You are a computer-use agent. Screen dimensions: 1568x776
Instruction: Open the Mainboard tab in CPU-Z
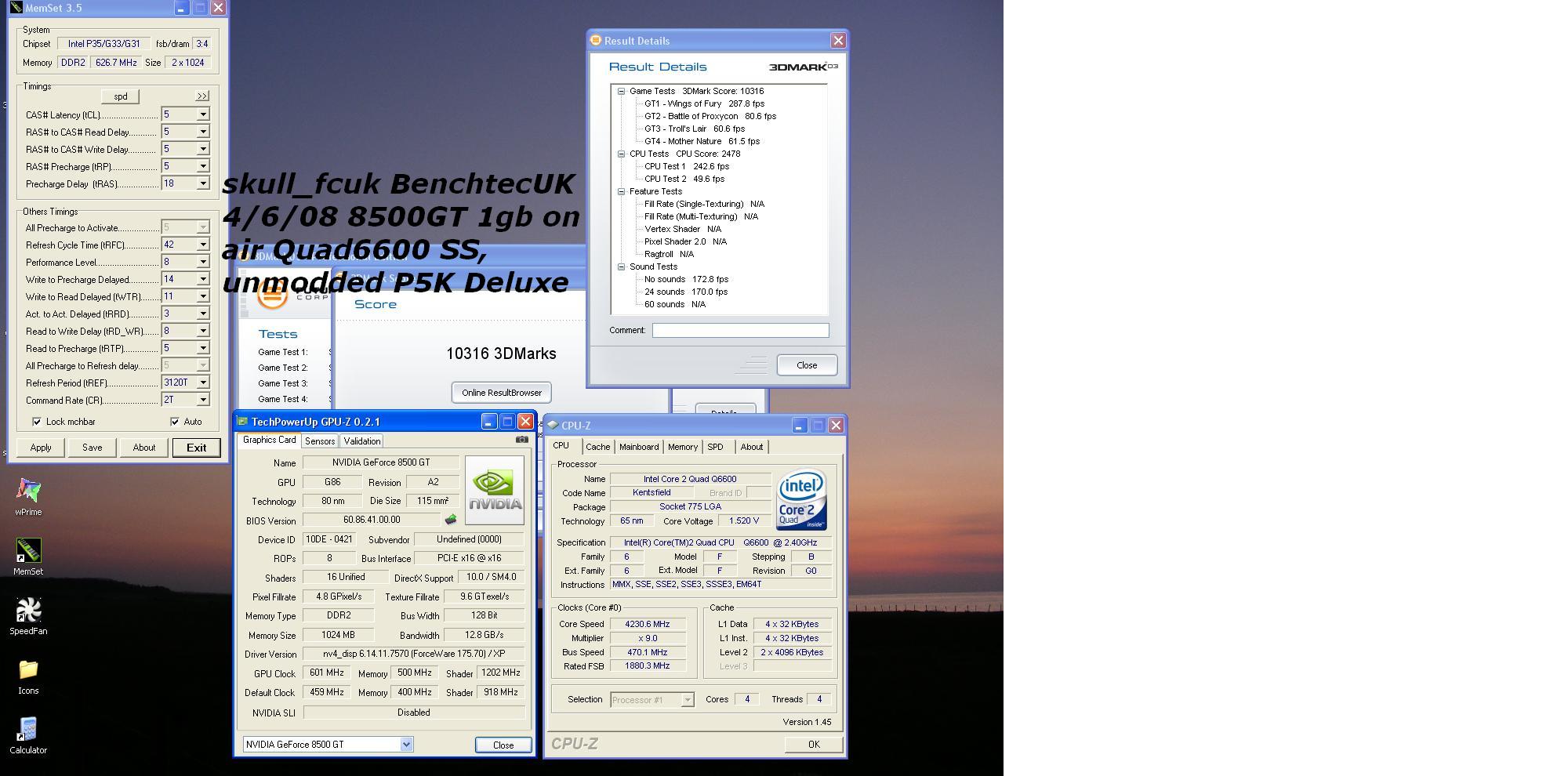point(639,447)
